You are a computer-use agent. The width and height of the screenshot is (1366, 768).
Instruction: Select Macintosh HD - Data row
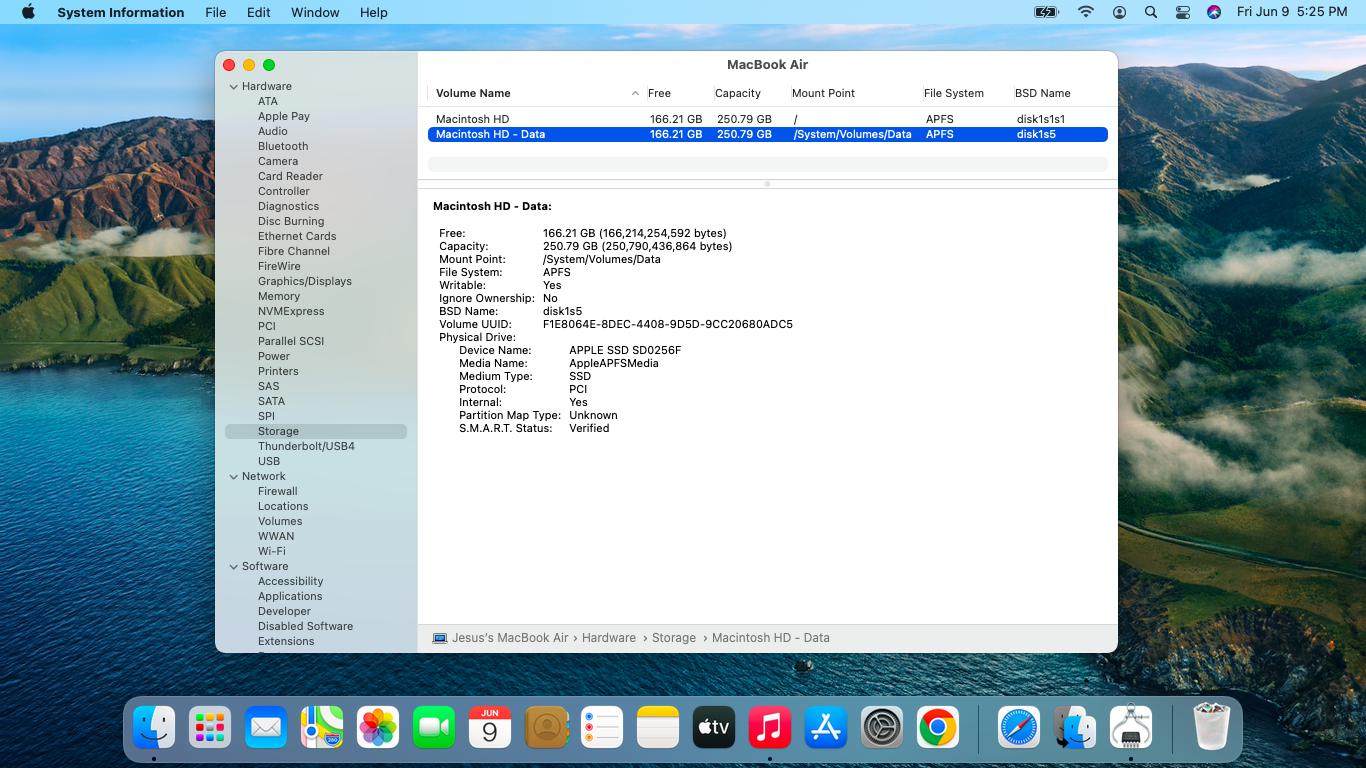(767, 134)
